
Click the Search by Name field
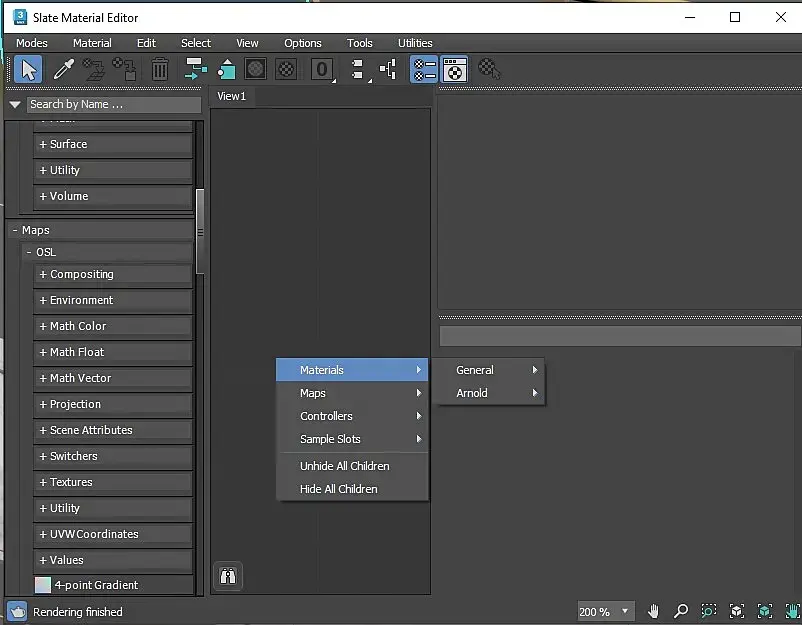114,104
